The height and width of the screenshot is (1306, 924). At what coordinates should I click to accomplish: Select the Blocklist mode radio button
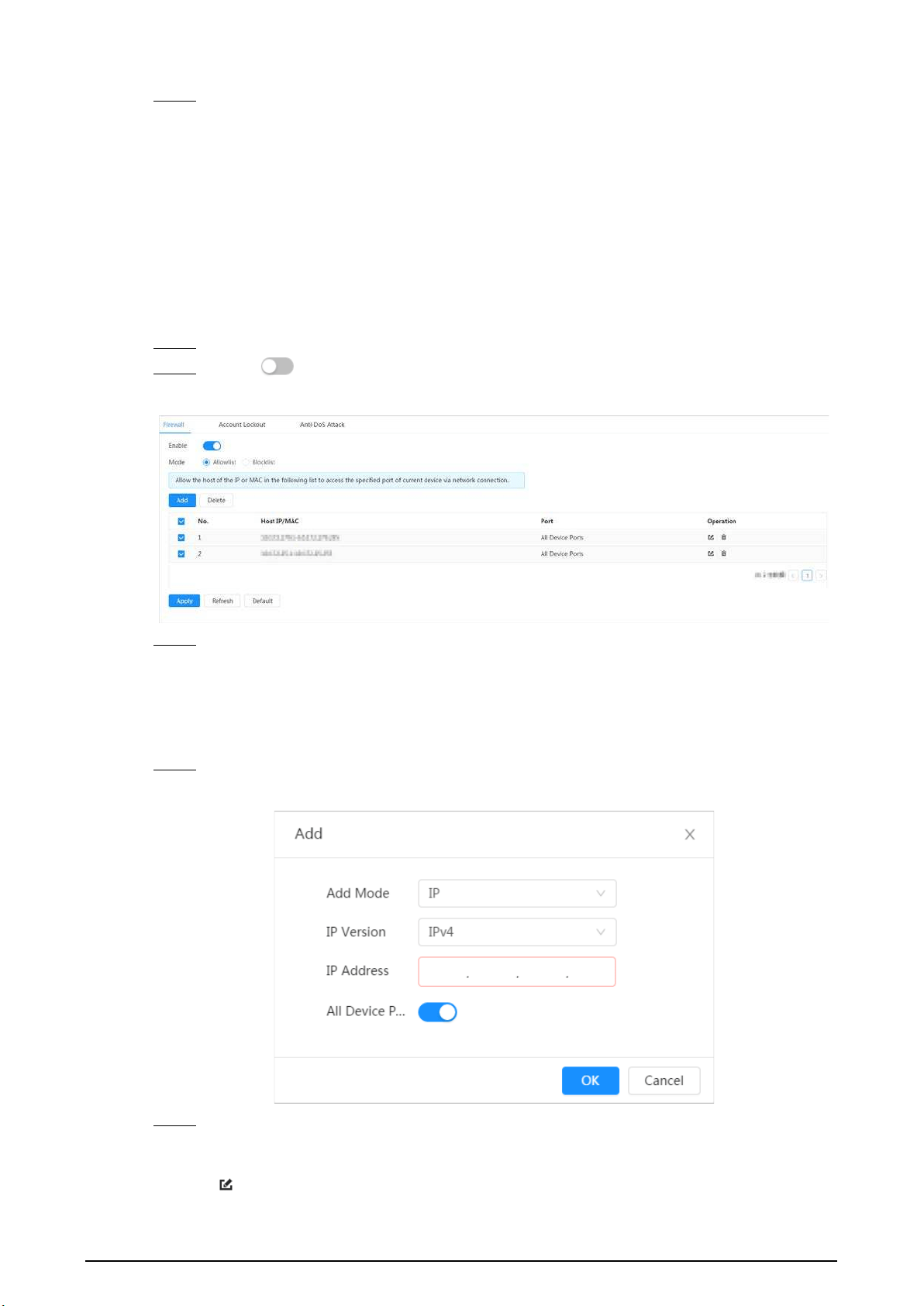(x=246, y=462)
